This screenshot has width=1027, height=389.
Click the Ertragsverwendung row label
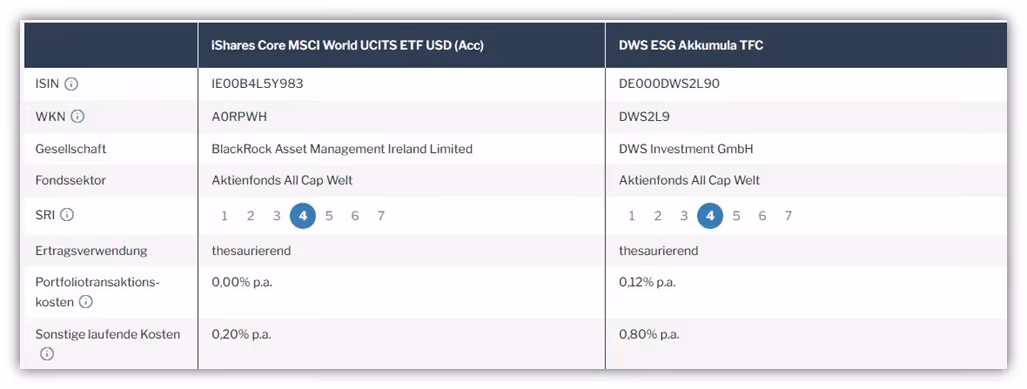point(91,251)
